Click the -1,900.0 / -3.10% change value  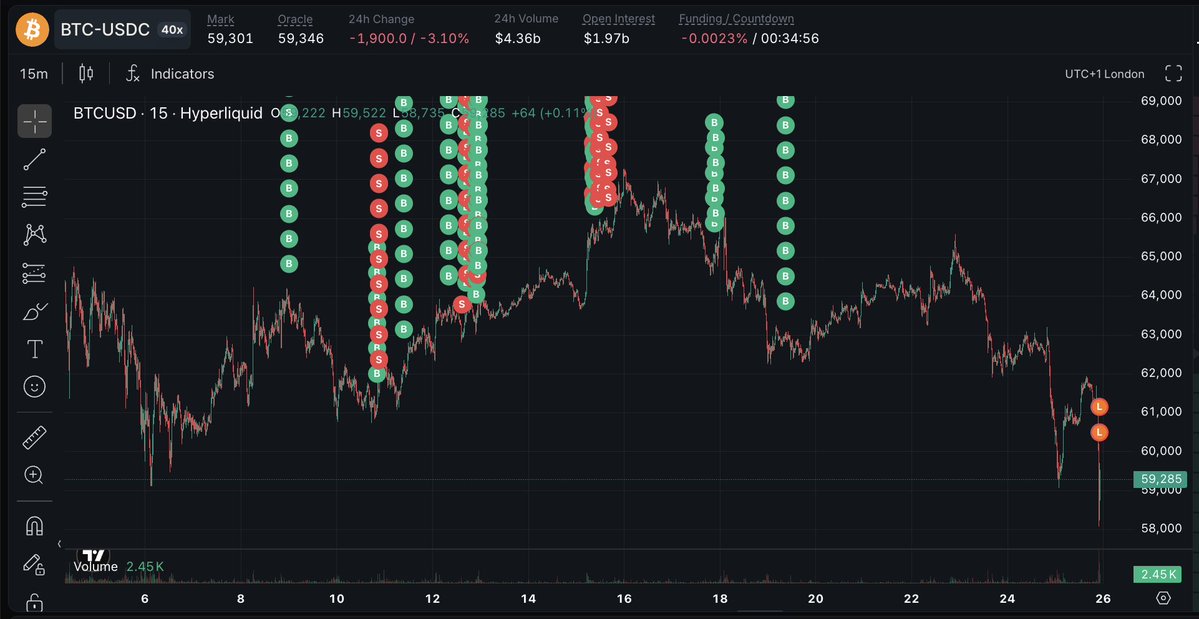tap(409, 38)
